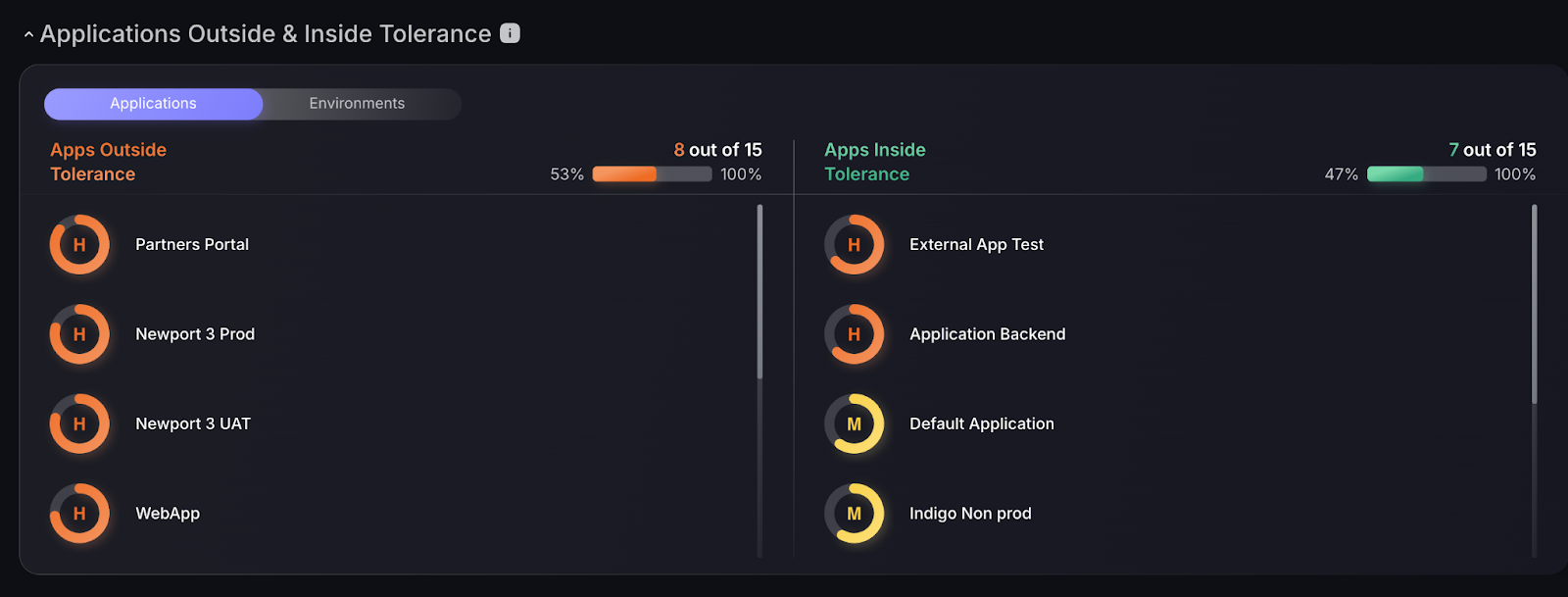Click the green Inside Tolerance progress bar
The height and width of the screenshot is (597, 1568).
(1426, 174)
